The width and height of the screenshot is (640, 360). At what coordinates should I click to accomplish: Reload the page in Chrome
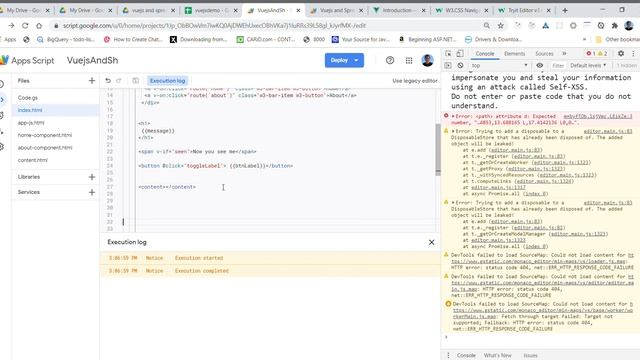pos(25,26)
